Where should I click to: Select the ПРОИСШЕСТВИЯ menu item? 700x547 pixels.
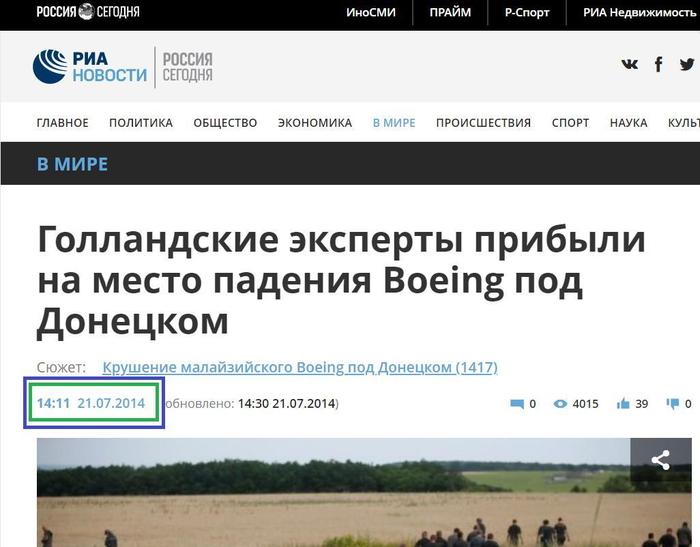click(483, 123)
